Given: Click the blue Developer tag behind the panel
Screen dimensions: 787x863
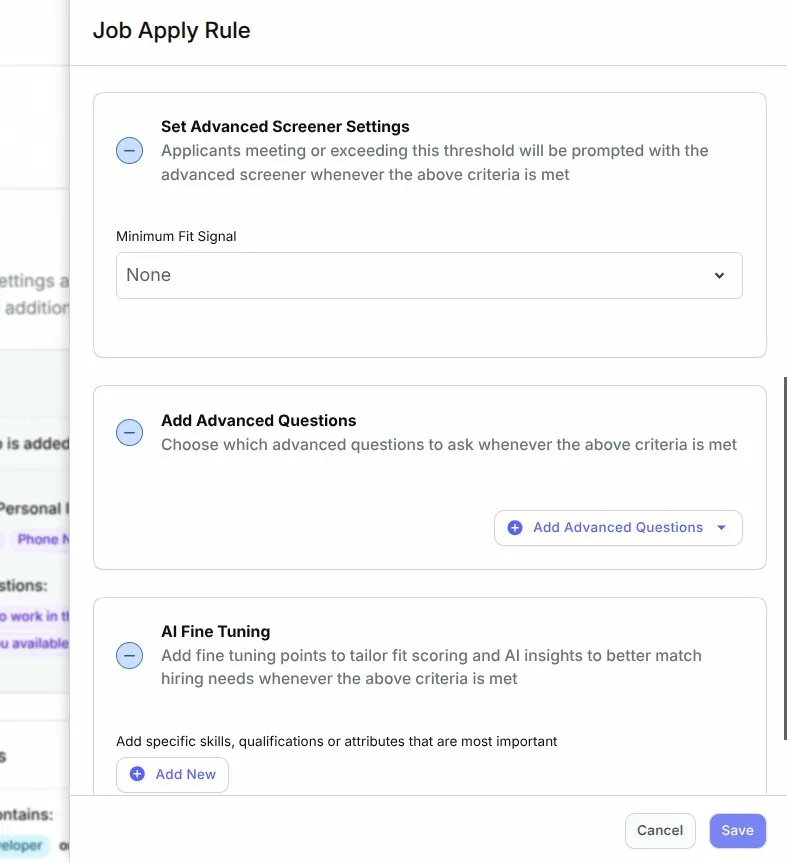Looking at the screenshot, I should (x=25, y=845).
